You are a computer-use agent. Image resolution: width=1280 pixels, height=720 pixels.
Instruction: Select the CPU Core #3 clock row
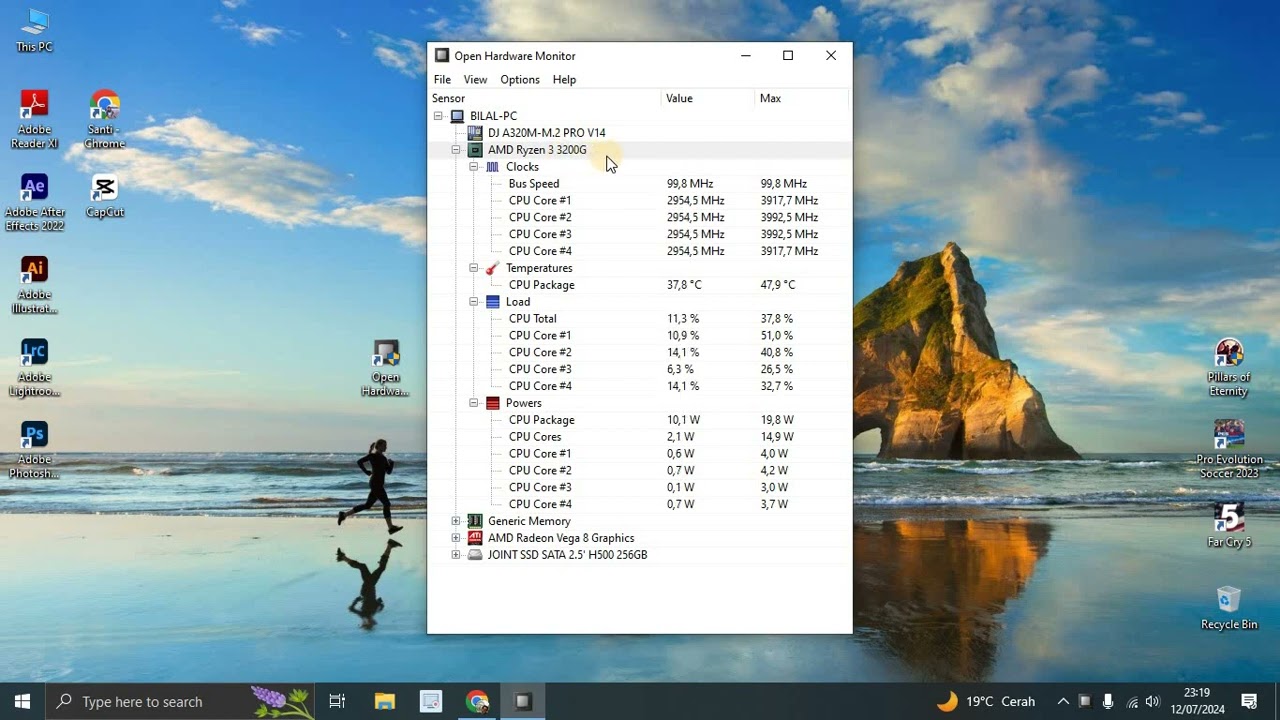[640, 234]
